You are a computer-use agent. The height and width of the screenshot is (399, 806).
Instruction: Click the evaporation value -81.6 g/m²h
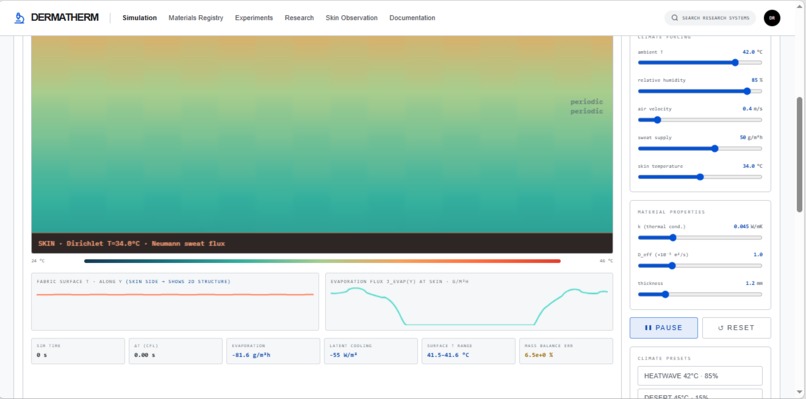pyautogui.click(x=251, y=355)
